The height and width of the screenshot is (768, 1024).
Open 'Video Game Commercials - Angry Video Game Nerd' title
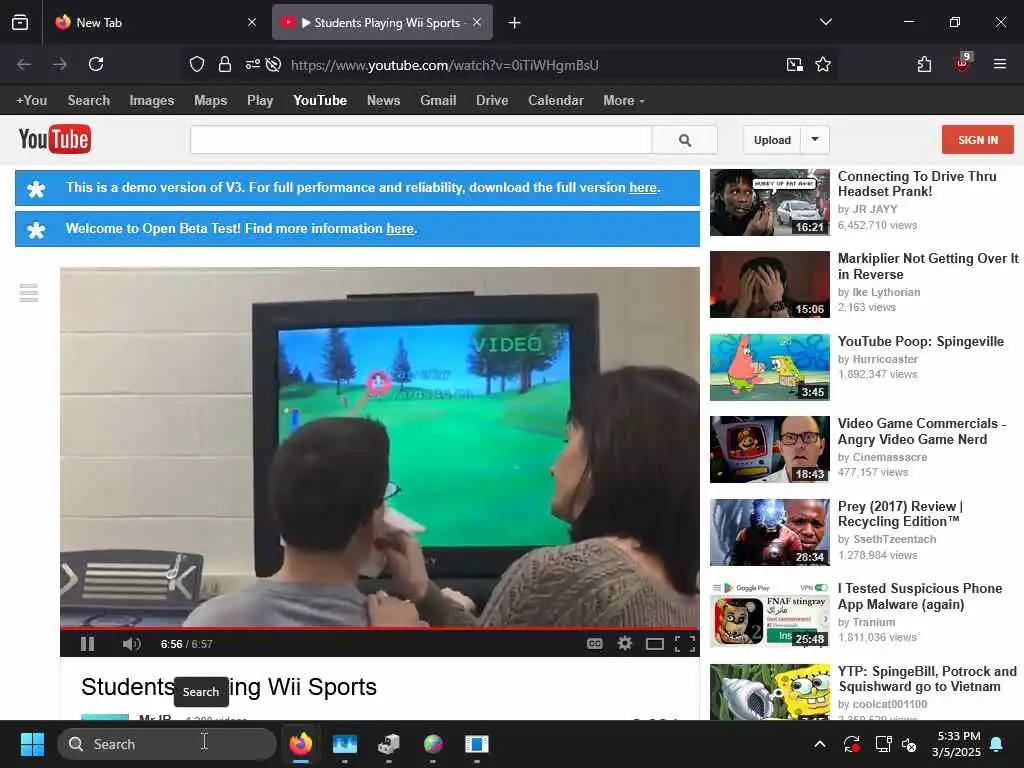coord(921,431)
